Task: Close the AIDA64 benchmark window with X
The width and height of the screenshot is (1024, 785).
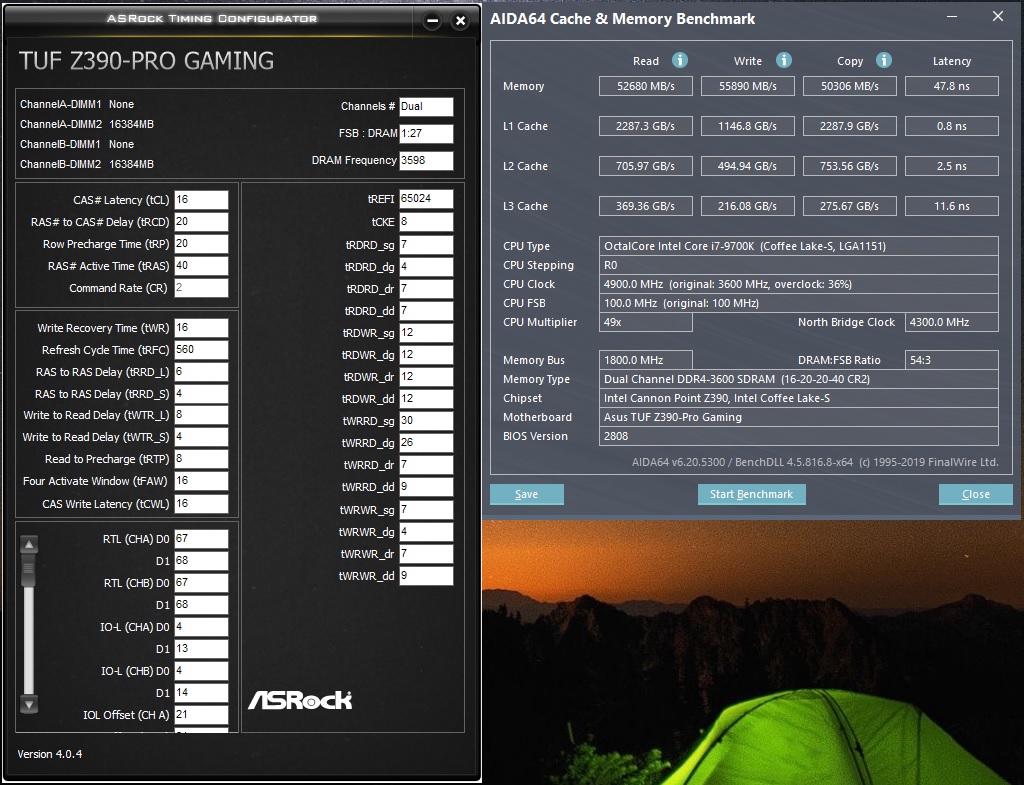Action: pos(997,17)
